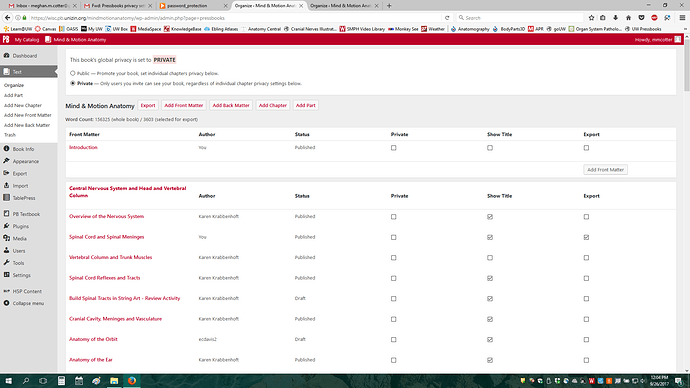
Task: Click the bookmark star icon
Action: coord(591,18)
